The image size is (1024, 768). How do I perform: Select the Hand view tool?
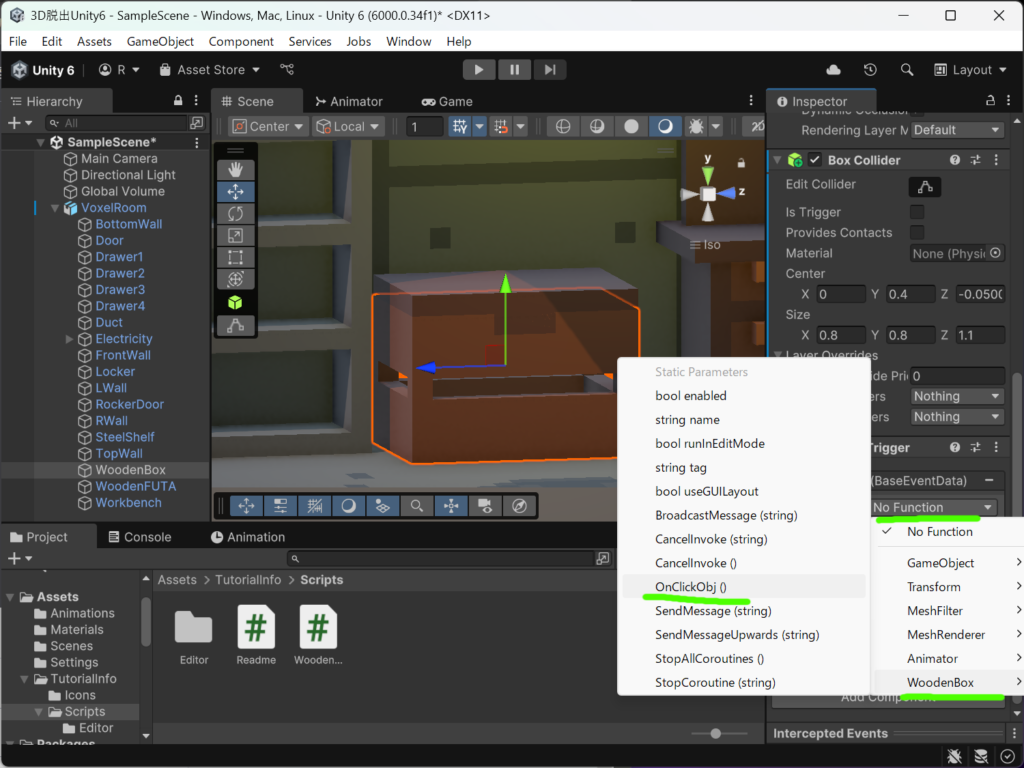click(235, 170)
